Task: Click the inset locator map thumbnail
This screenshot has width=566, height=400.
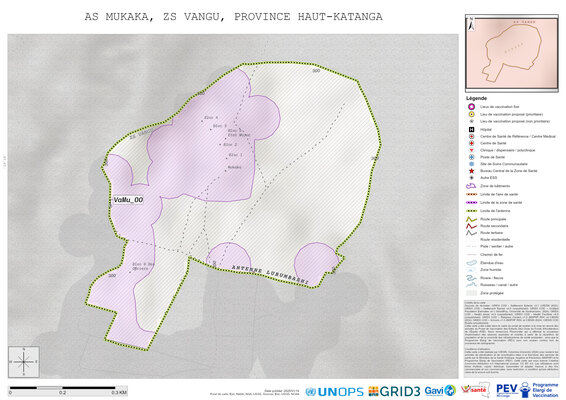Action: pos(512,53)
